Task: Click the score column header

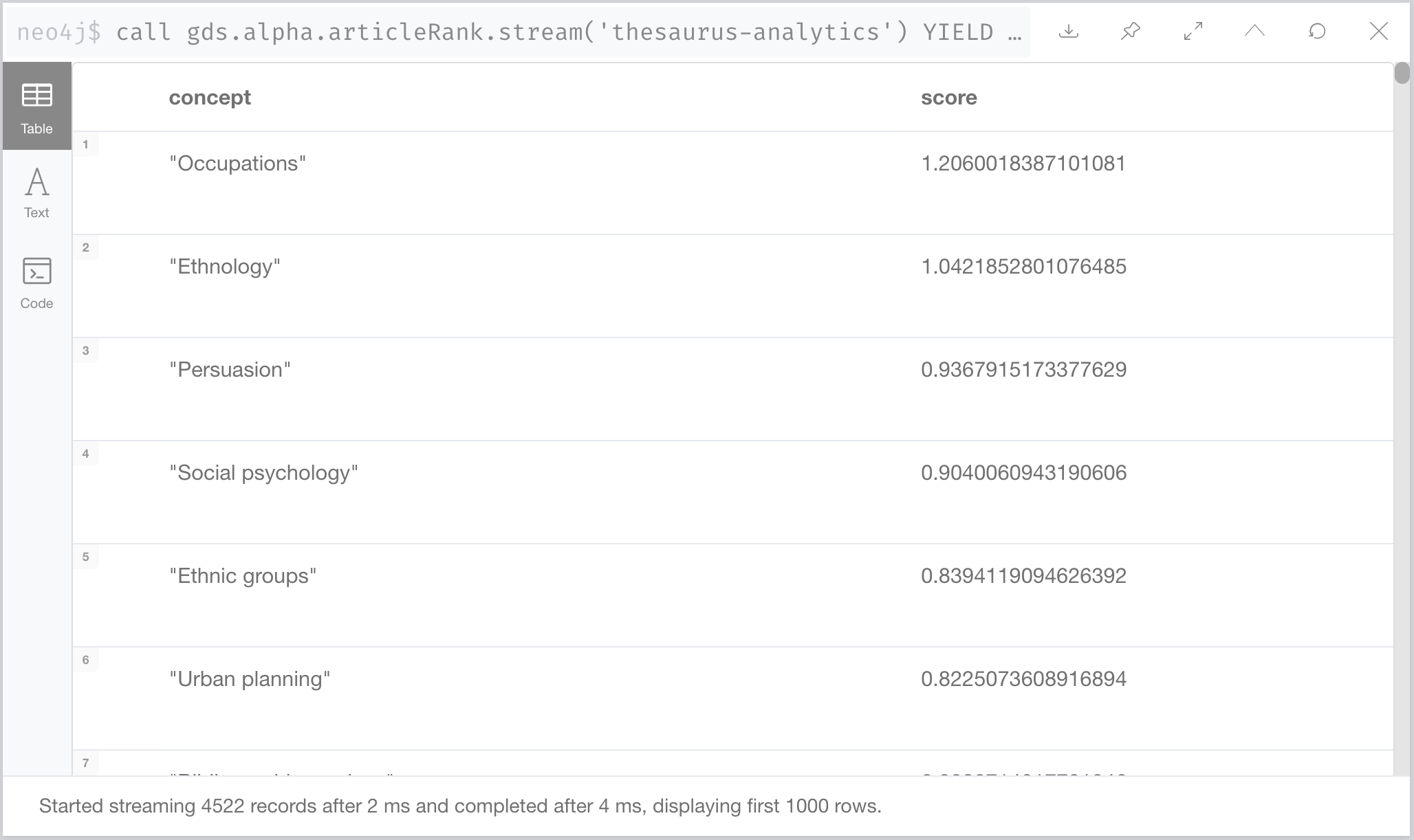Action: point(948,98)
